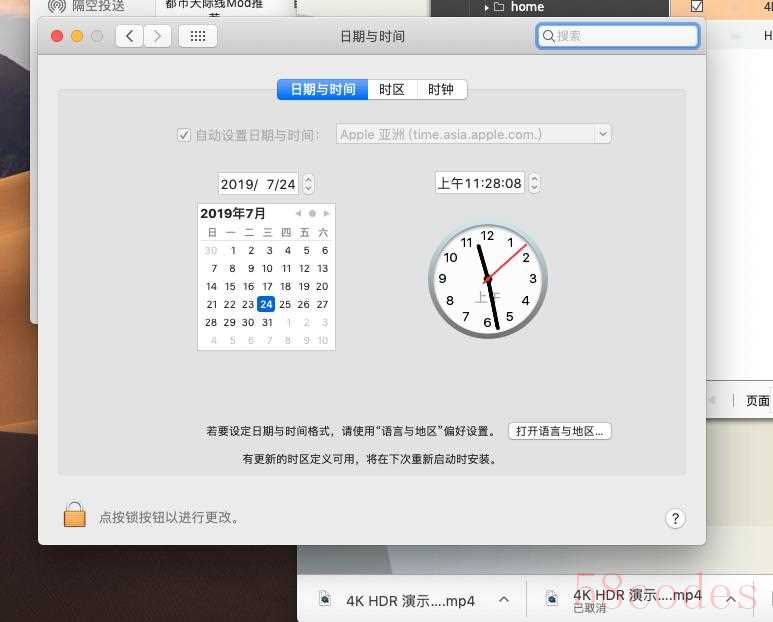773x622 pixels.
Task: Go to next month in calendar
Action: 326,213
